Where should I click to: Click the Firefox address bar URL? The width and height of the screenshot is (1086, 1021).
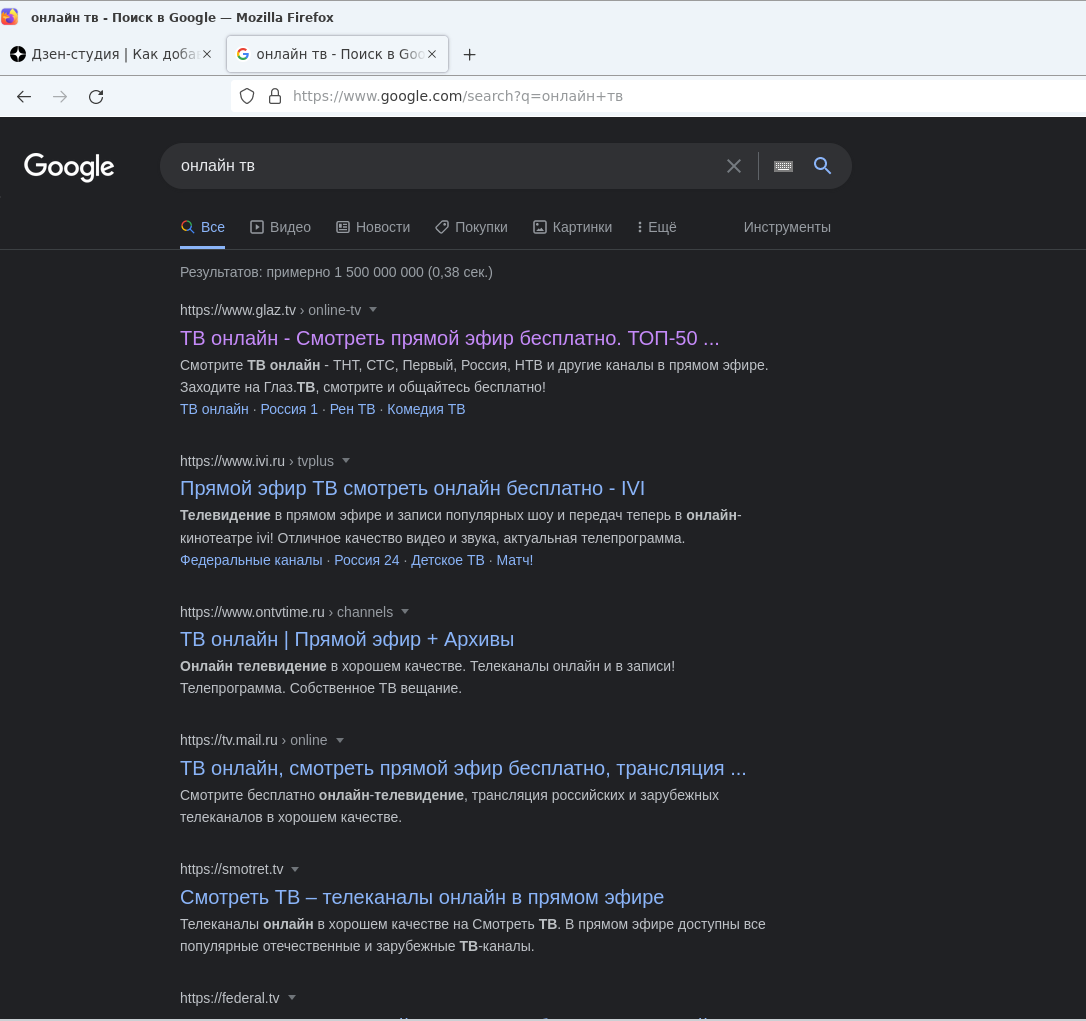(458, 96)
